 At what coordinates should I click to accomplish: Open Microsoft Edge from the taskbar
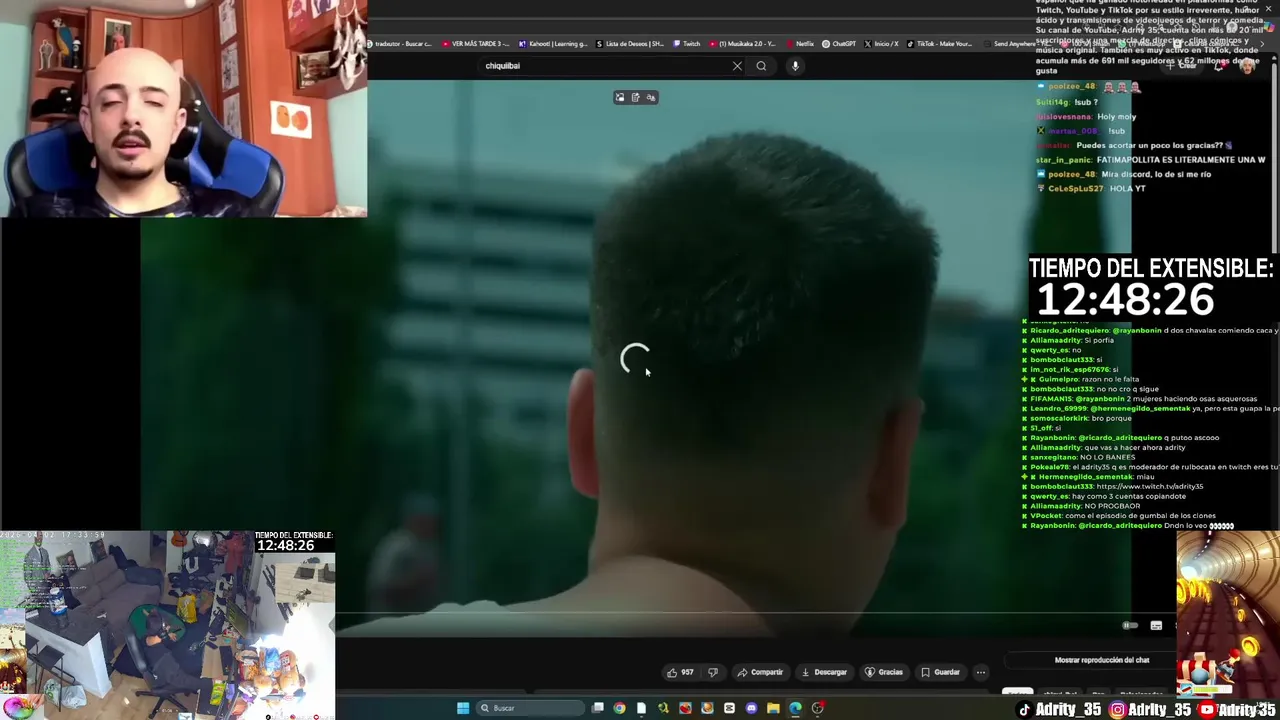tap(795, 708)
